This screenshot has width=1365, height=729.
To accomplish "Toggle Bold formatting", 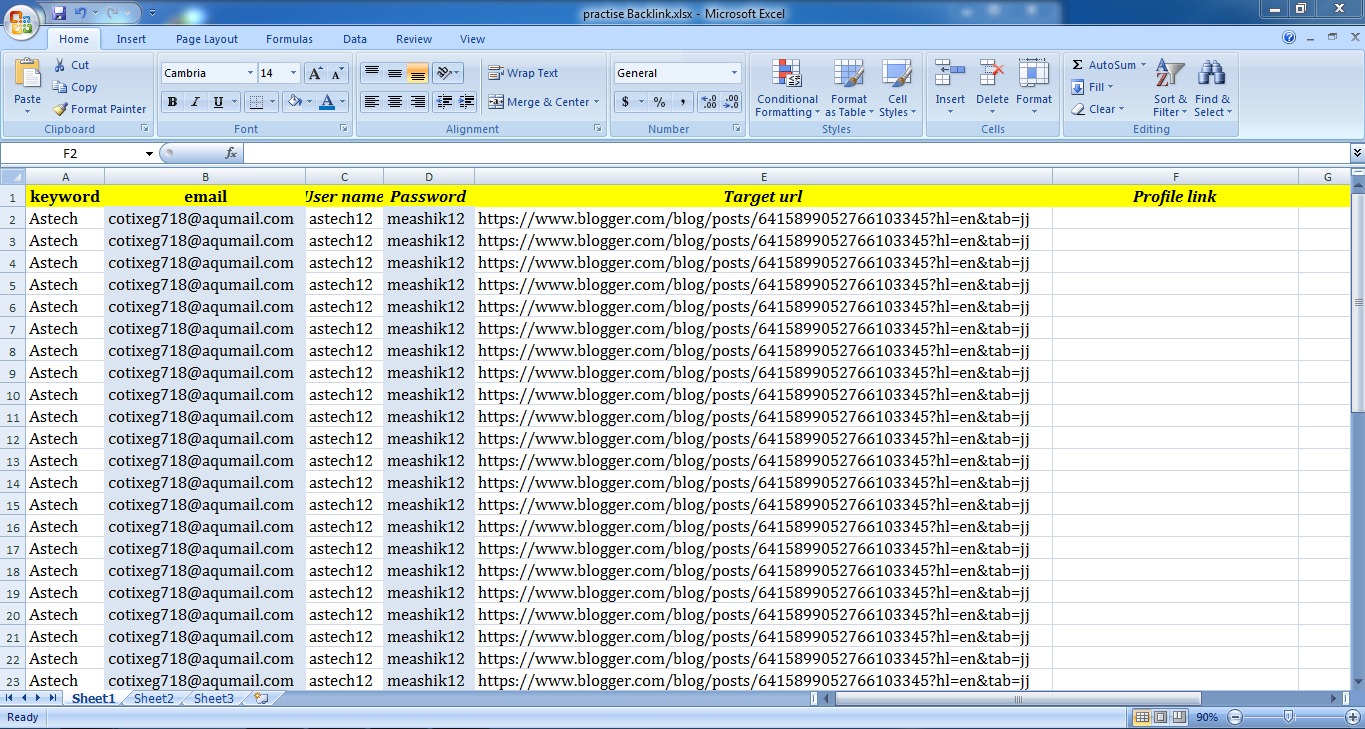I will (172, 102).
